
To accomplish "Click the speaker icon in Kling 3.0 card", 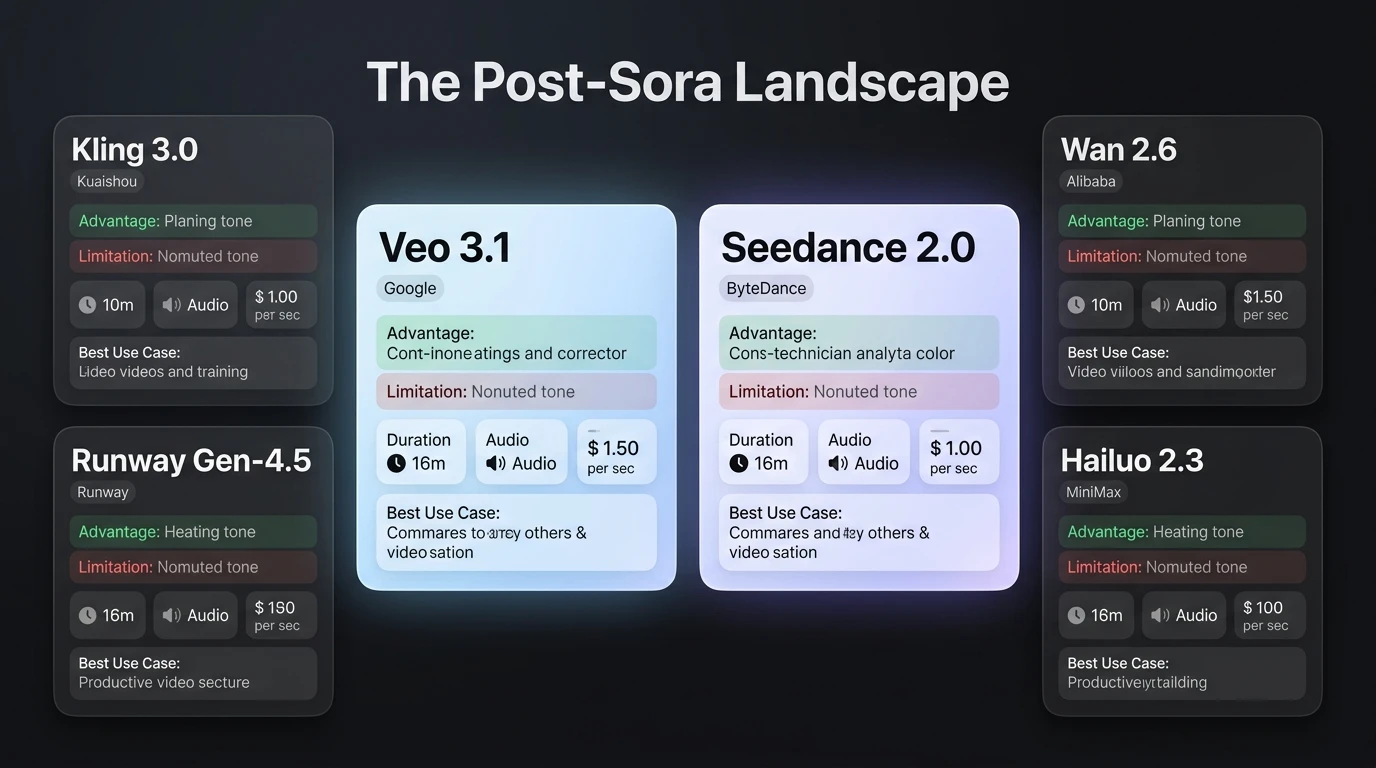I will pyautogui.click(x=171, y=305).
